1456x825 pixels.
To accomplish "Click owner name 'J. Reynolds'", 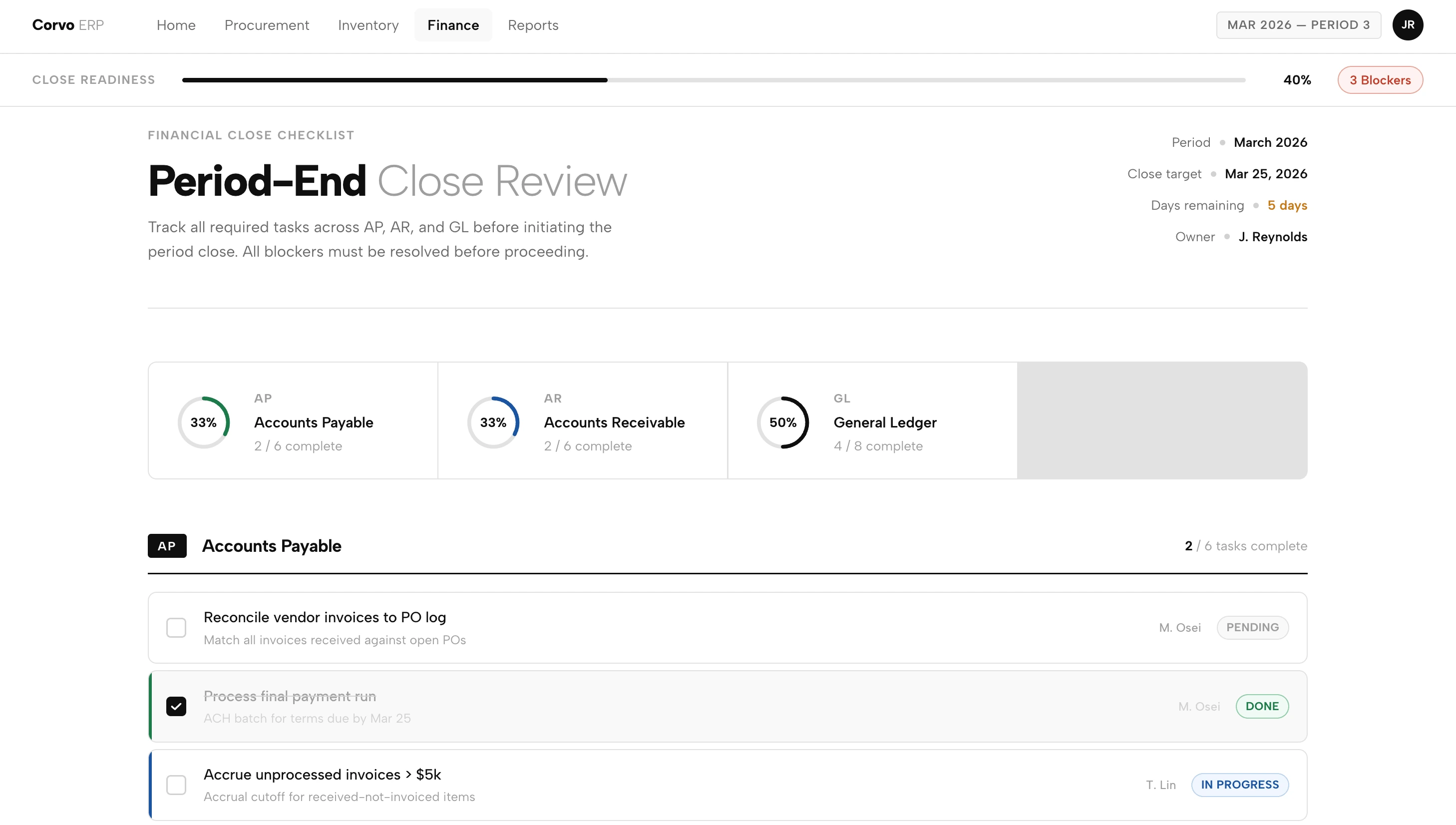I will pyautogui.click(x=1273, y=237).
